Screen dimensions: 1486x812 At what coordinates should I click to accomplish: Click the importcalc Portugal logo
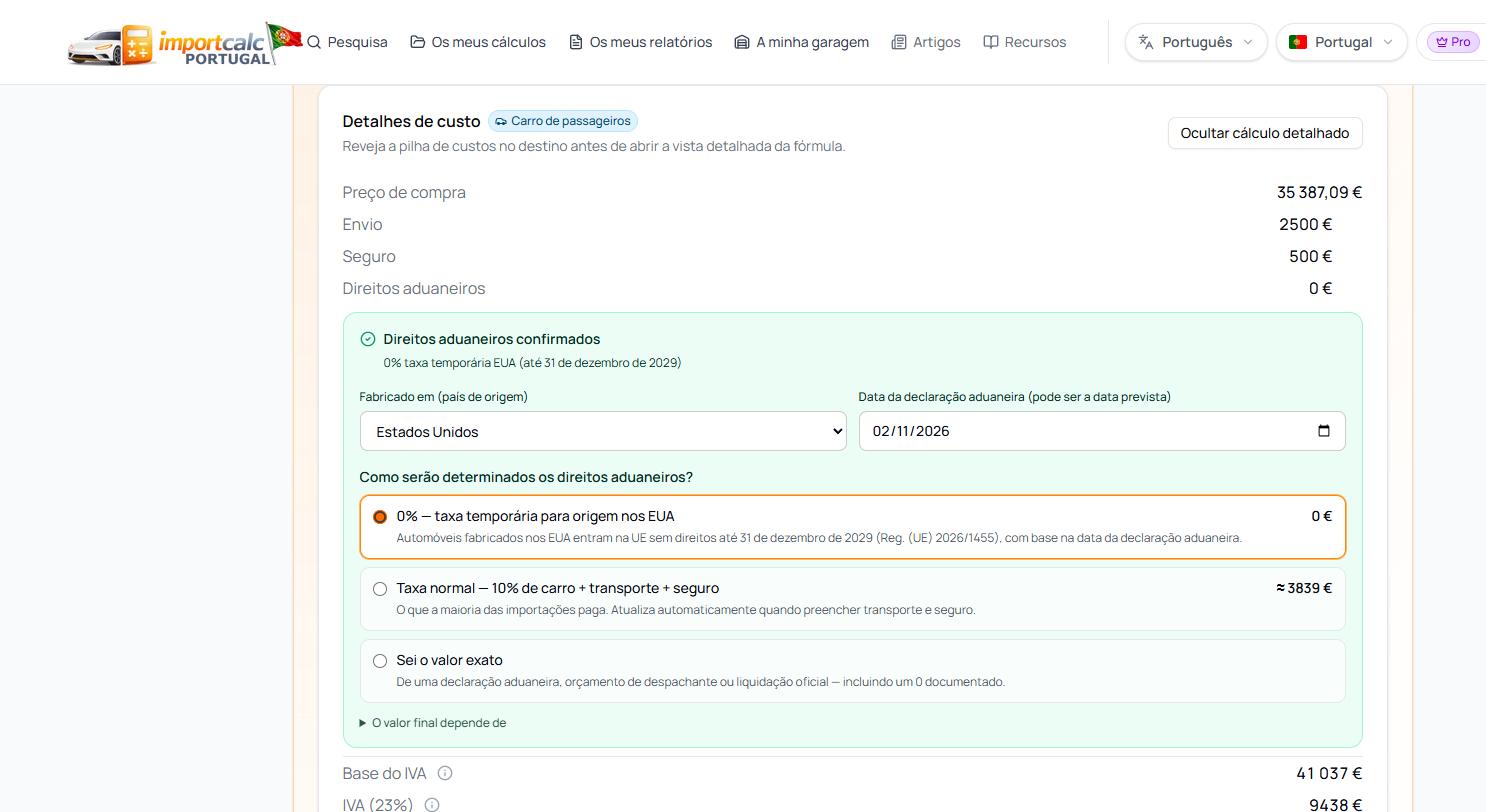185,44
